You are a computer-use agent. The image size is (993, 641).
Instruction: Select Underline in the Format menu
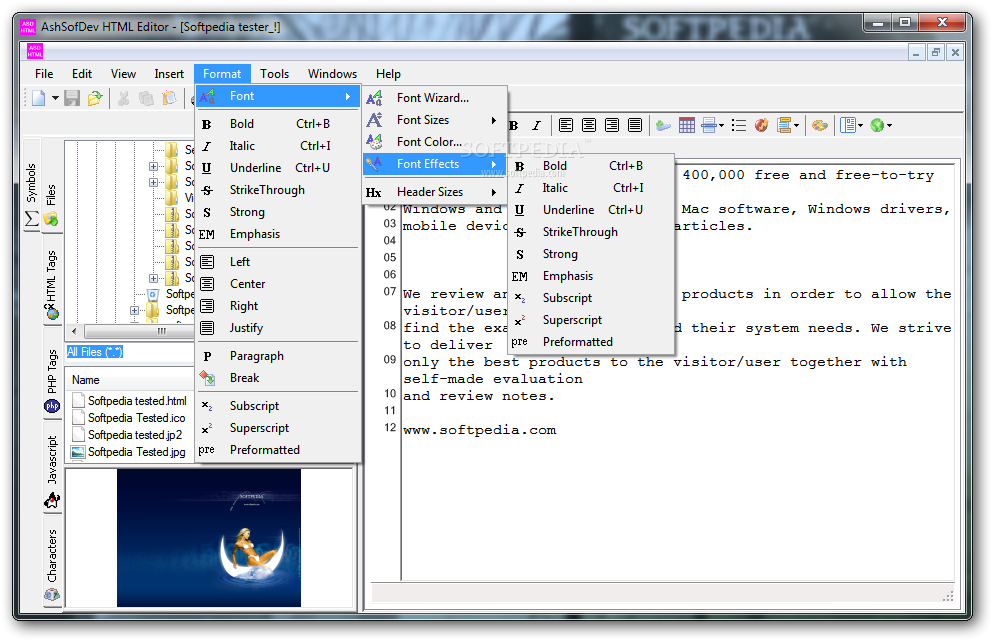278,168
